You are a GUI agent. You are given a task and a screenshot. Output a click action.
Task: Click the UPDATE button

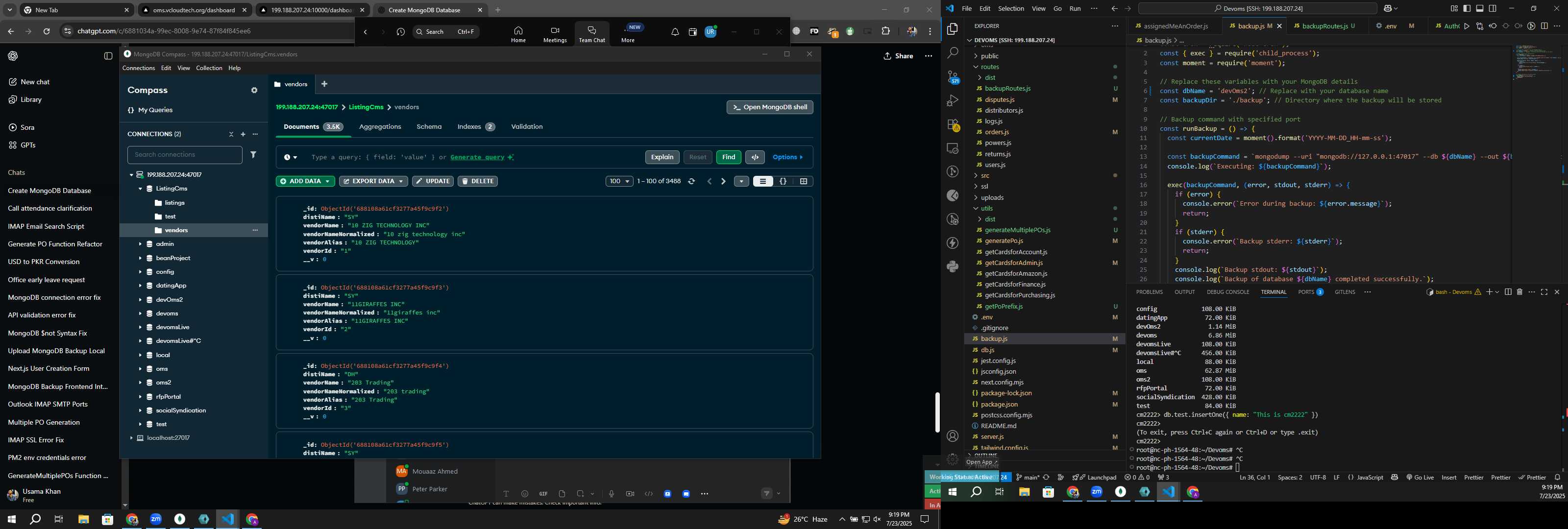(433, 181)
